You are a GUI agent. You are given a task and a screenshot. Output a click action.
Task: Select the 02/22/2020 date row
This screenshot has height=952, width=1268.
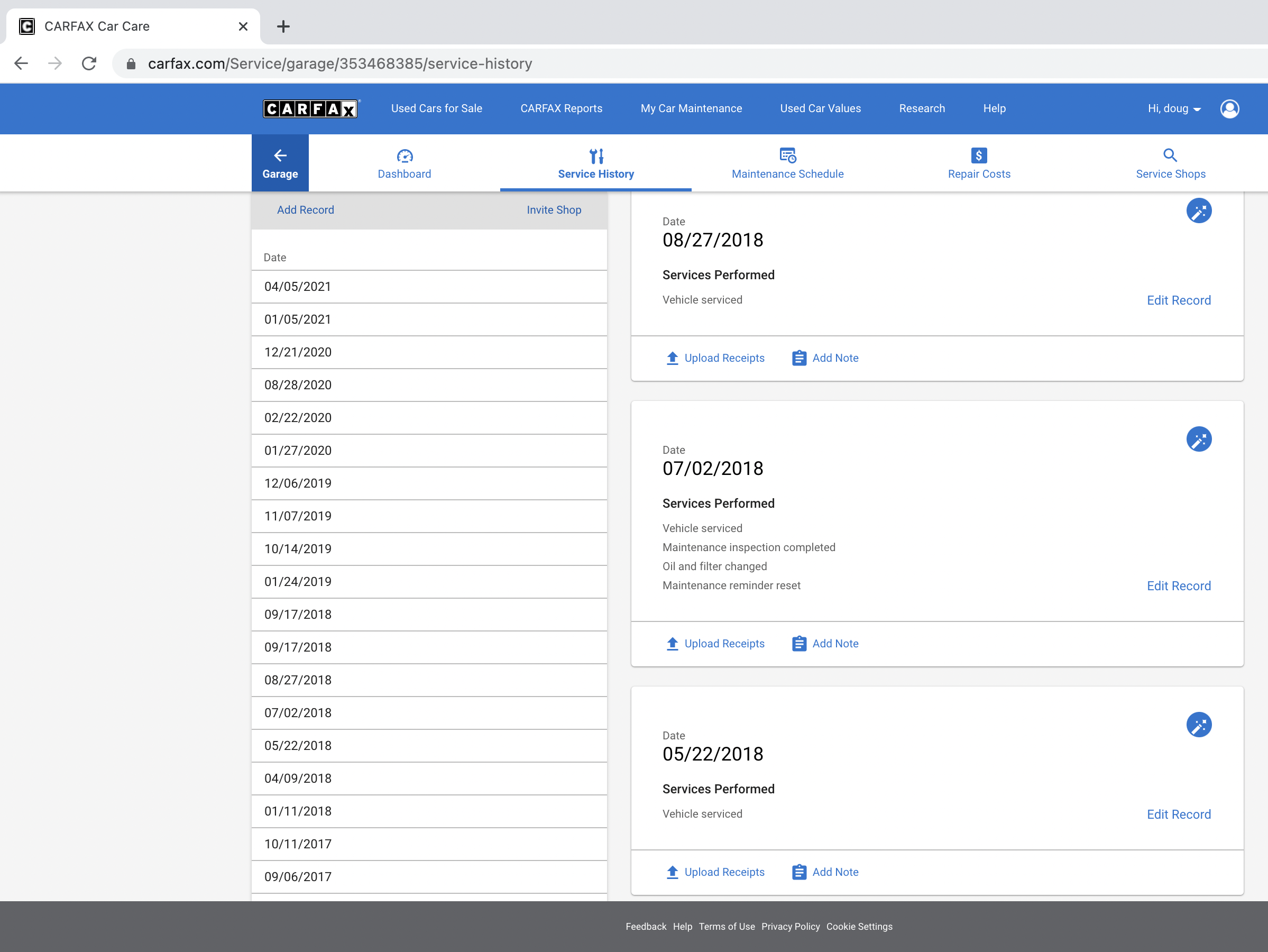(x=429, y=417)
